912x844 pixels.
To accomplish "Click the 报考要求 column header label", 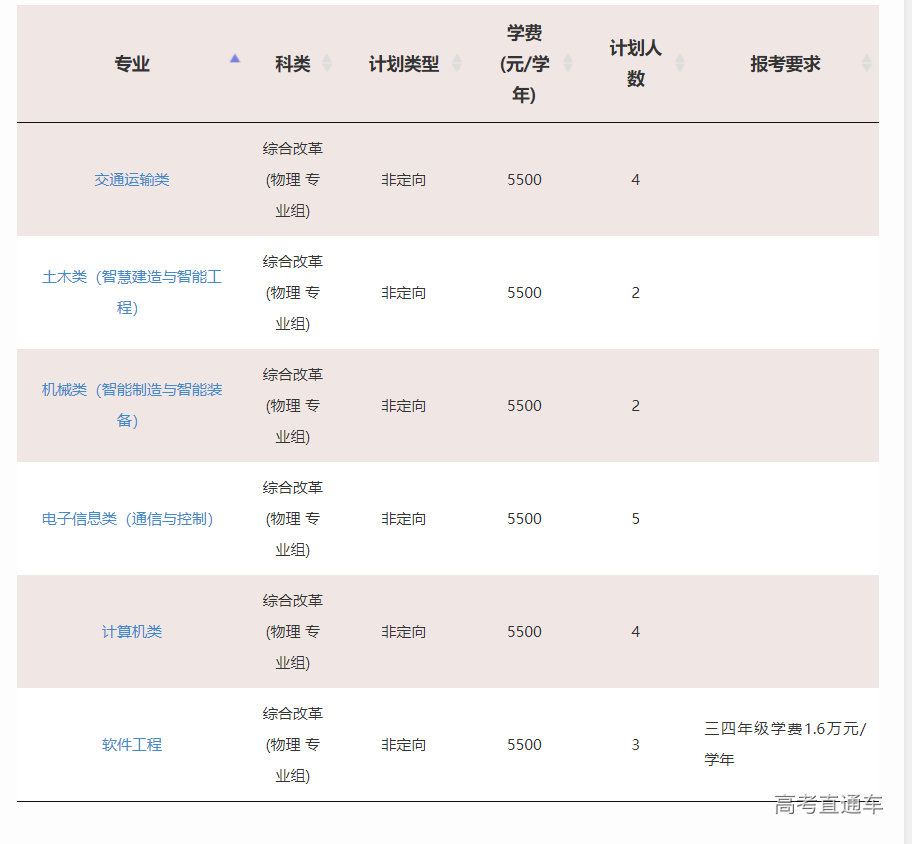I will click(x=785, y=64).
